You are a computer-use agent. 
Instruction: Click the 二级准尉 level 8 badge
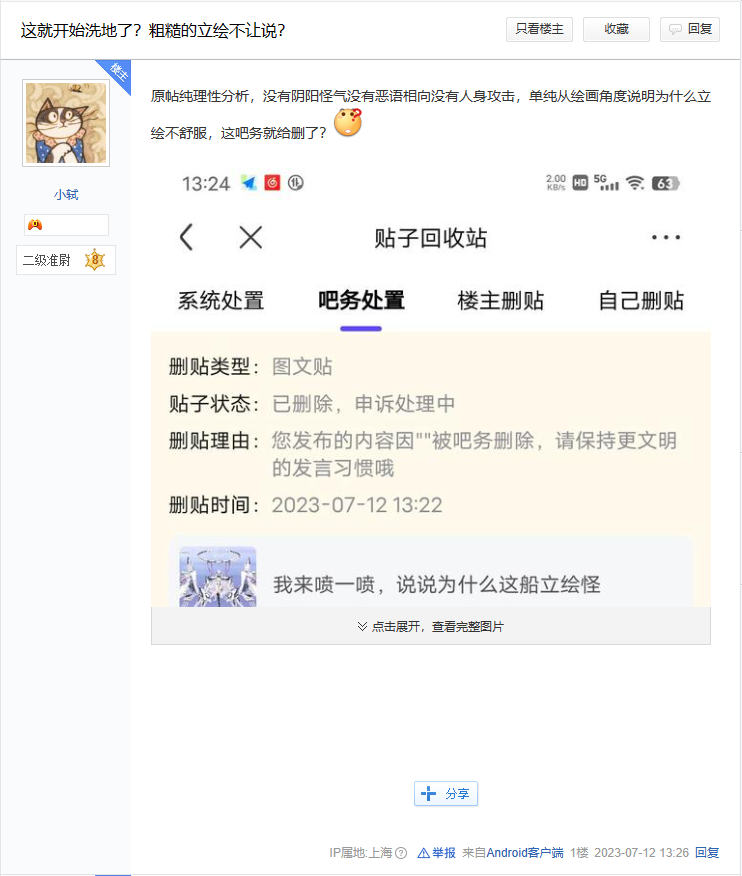coord(66,260)
